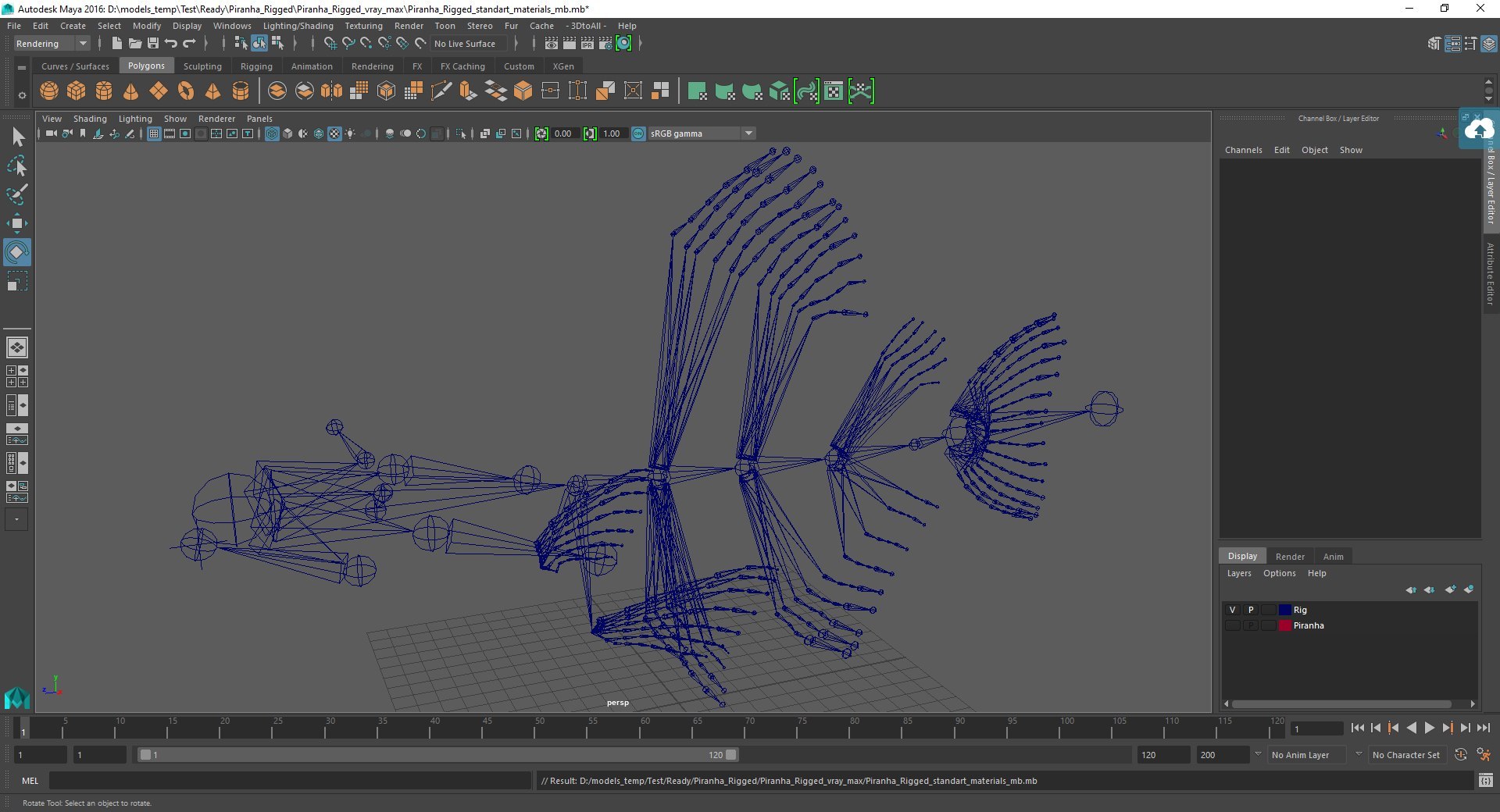The image size is (1500, 812).
Task: Switch to the Rigging shelf tab
Action: click(x=256, y=66)
